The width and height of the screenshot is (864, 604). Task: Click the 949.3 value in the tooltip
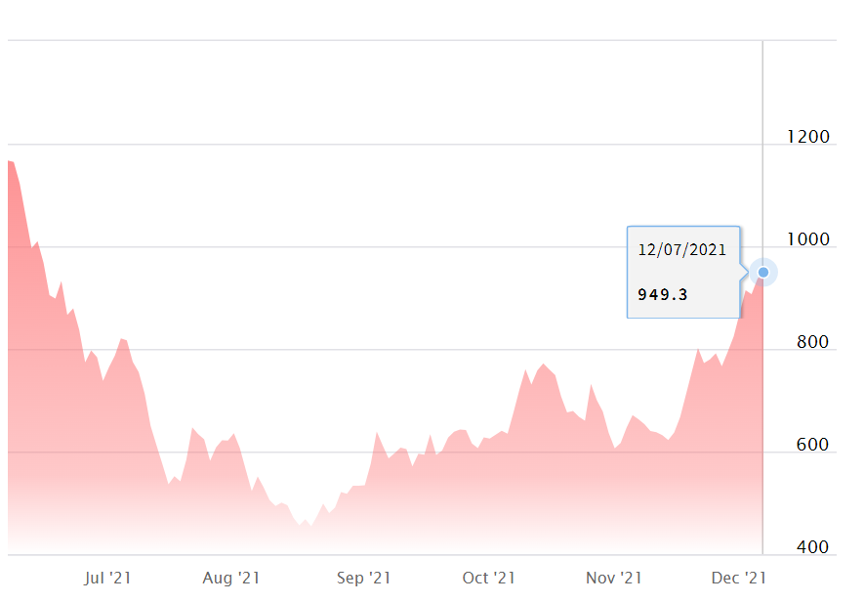tap(663, 295)
